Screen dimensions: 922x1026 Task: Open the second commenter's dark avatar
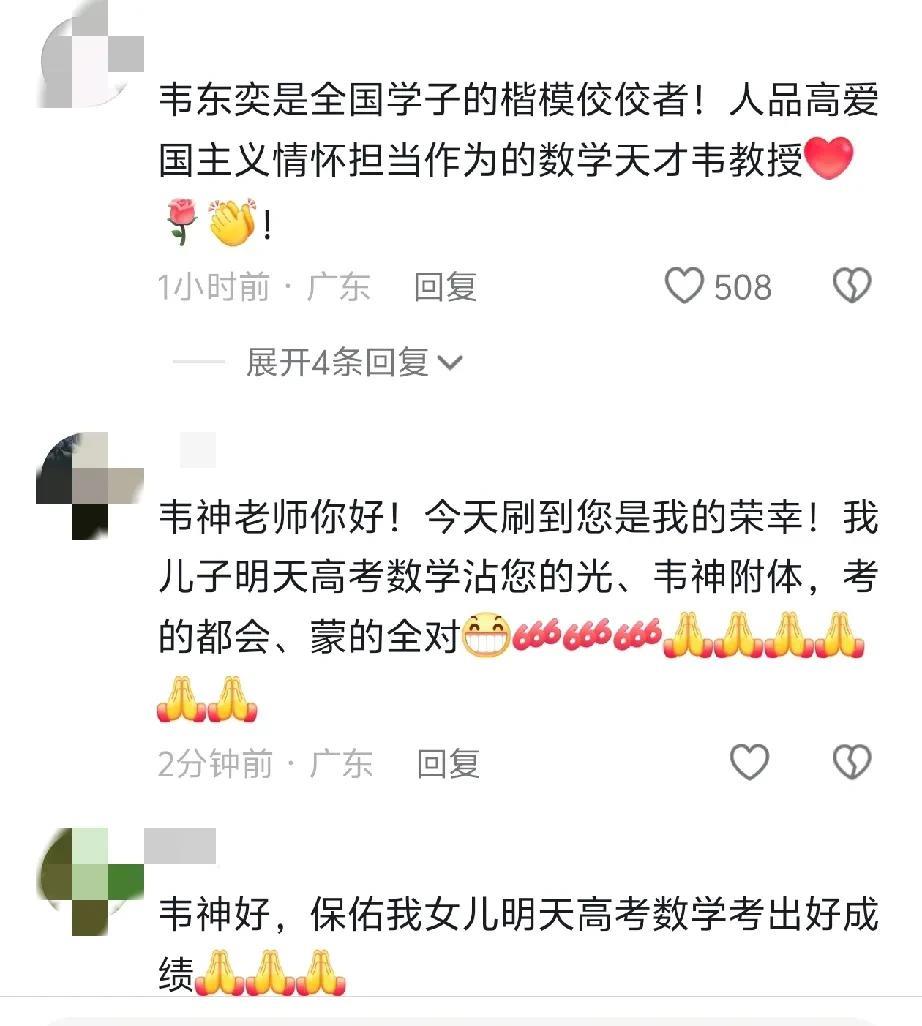[90, 486]
